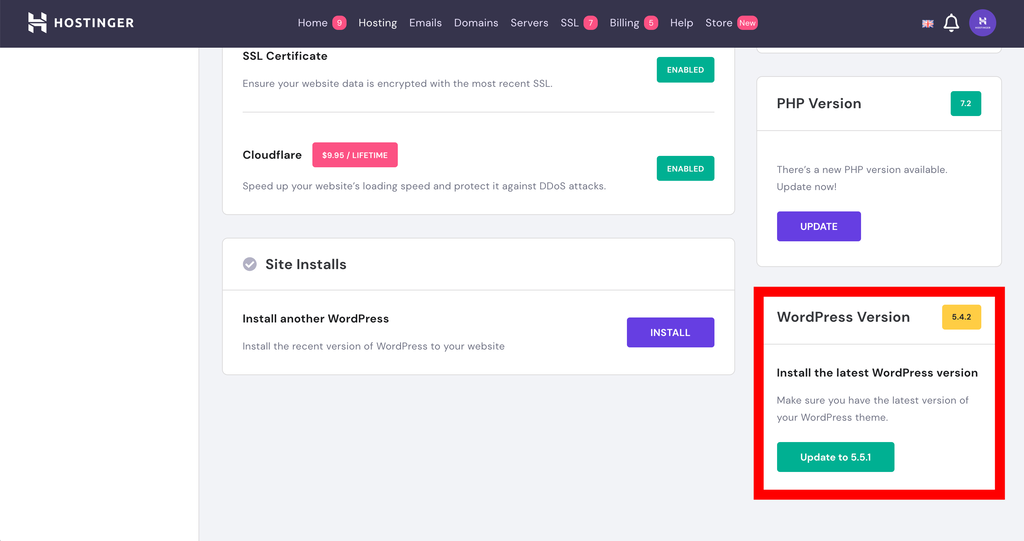Click the Hostinger logo icon

click(x=37, y=22)
